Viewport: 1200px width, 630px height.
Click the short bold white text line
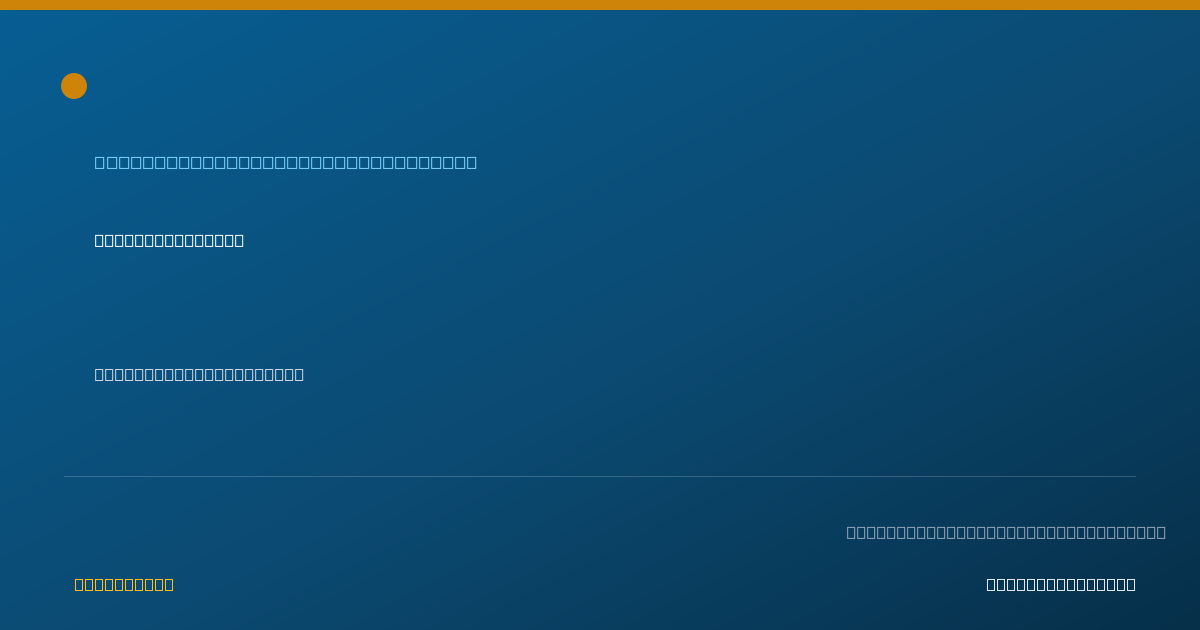coord(169,240)
